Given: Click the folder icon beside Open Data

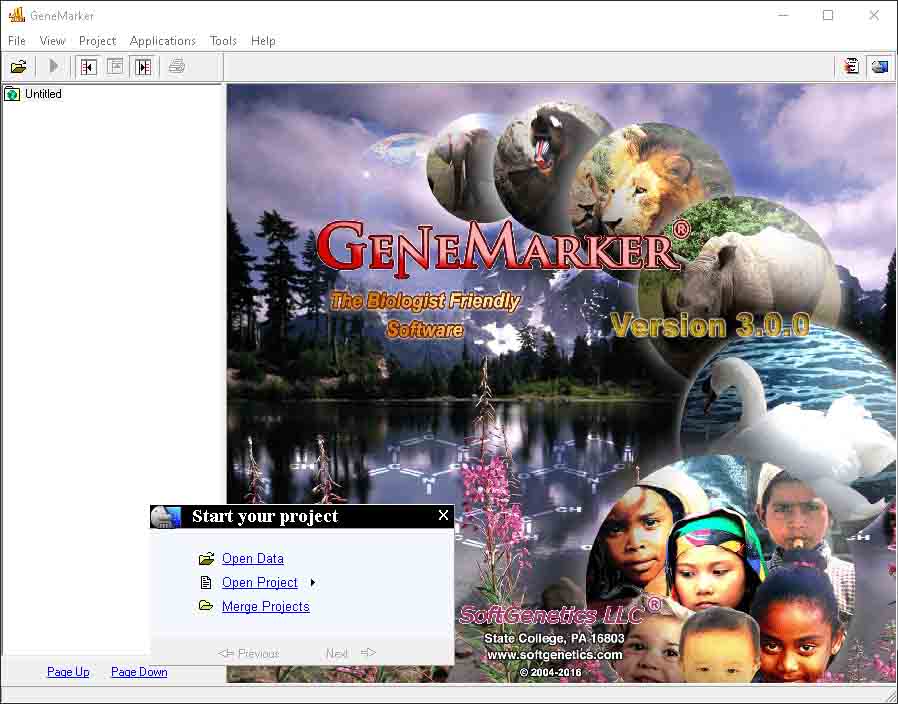Looking at the screenshot, I should (206, 558).
